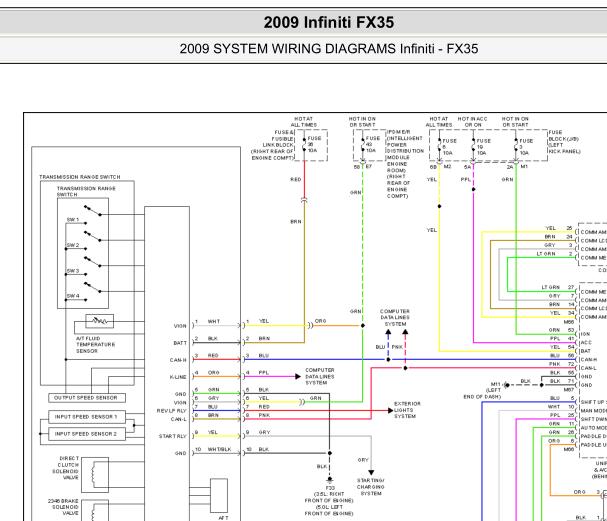Click the 'M2' connector label under fuse 6

[x=448, y=167]
